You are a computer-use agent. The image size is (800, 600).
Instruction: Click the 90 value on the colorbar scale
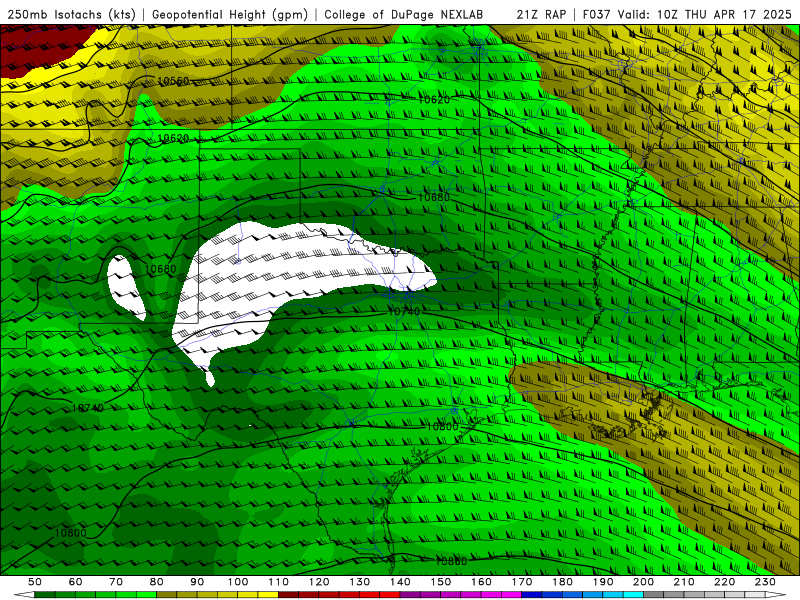pos(197,582)
